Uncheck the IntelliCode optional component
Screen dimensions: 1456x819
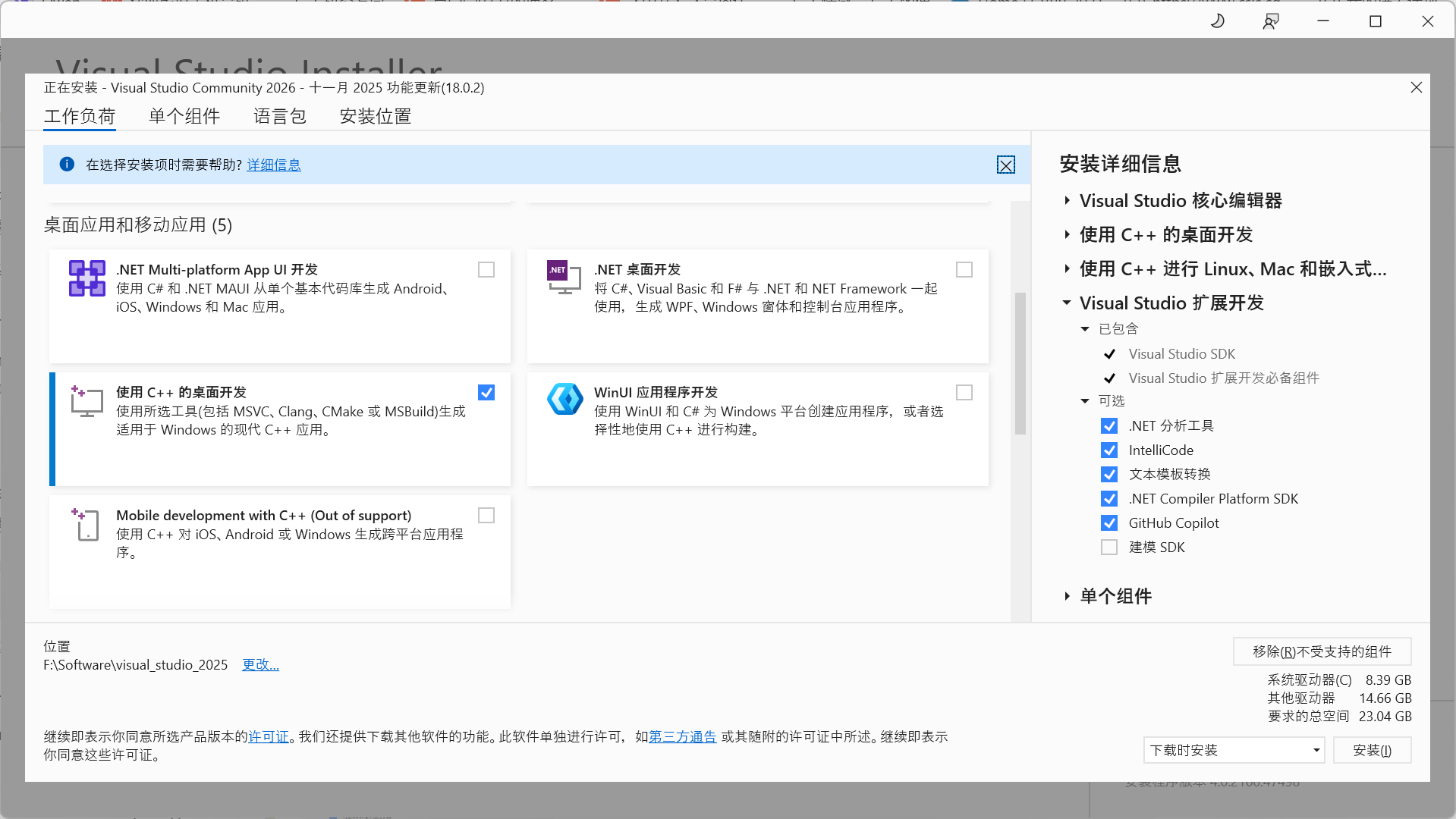click(1109, 450)
